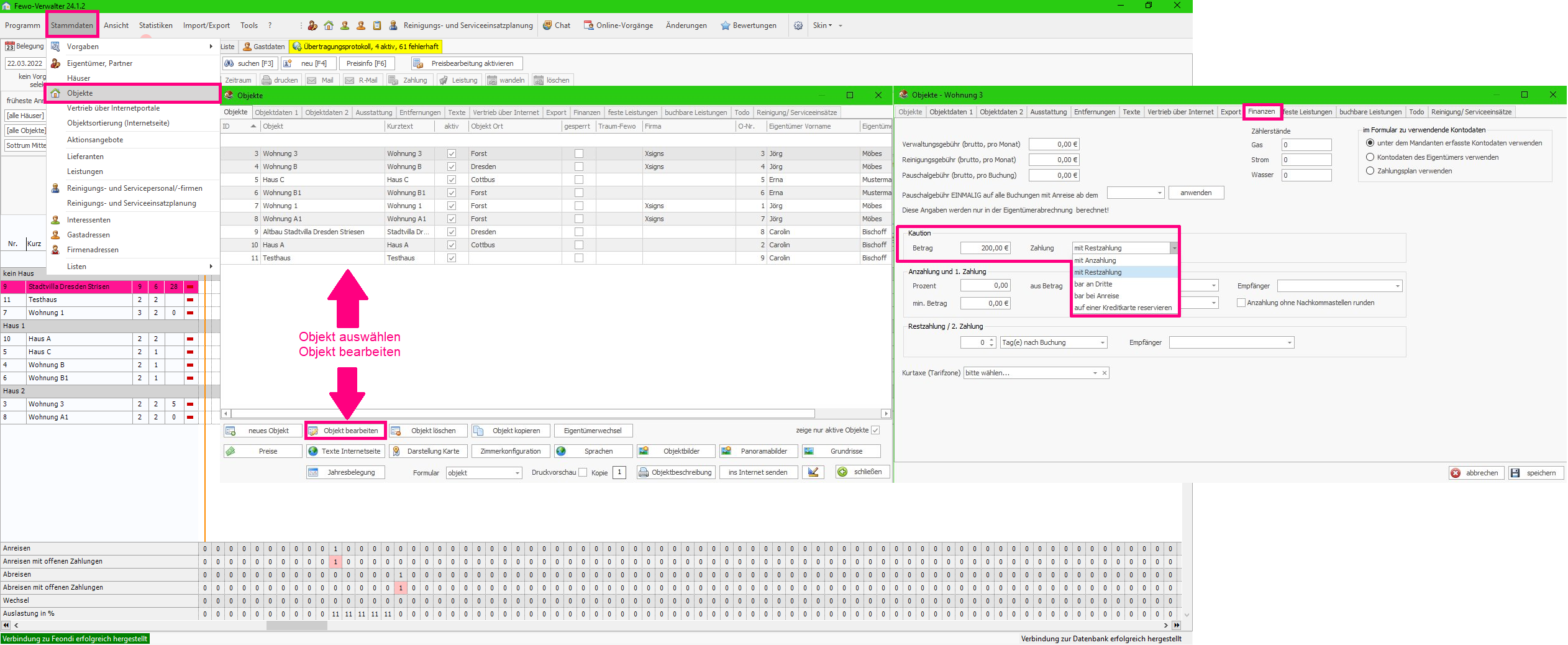Click neues Objekt button

(x=263, y=431)
